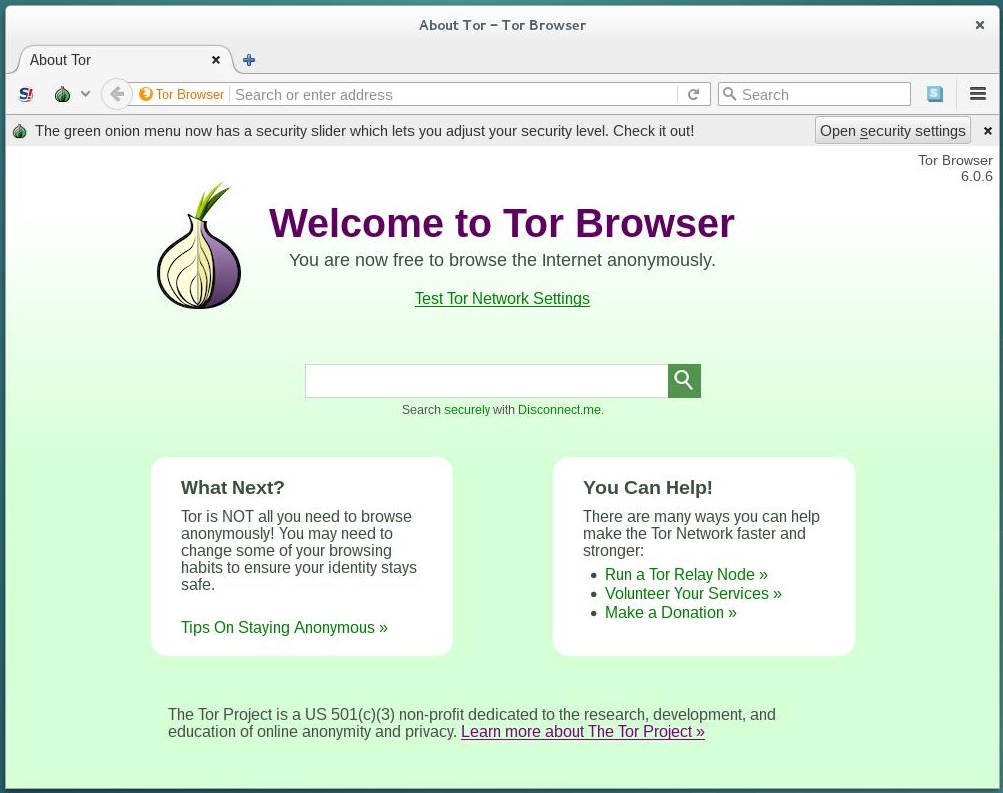This screenshot has height=793, width=1003.
Task: Click the Tor Browser identity label in address bar
Action: (x=182, y=95)
